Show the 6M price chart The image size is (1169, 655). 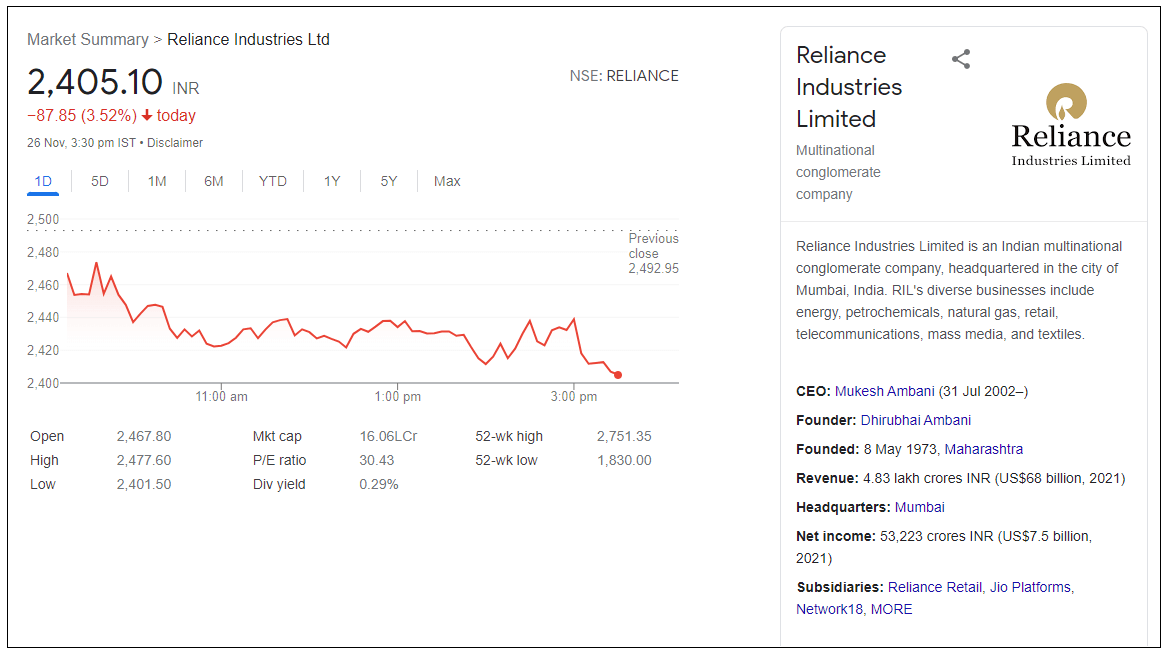tap(214, 181)
